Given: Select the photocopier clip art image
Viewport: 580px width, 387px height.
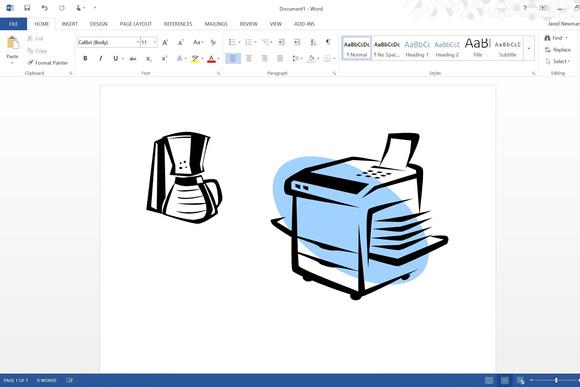Looking at the screenshot, I should pos(359,216).
